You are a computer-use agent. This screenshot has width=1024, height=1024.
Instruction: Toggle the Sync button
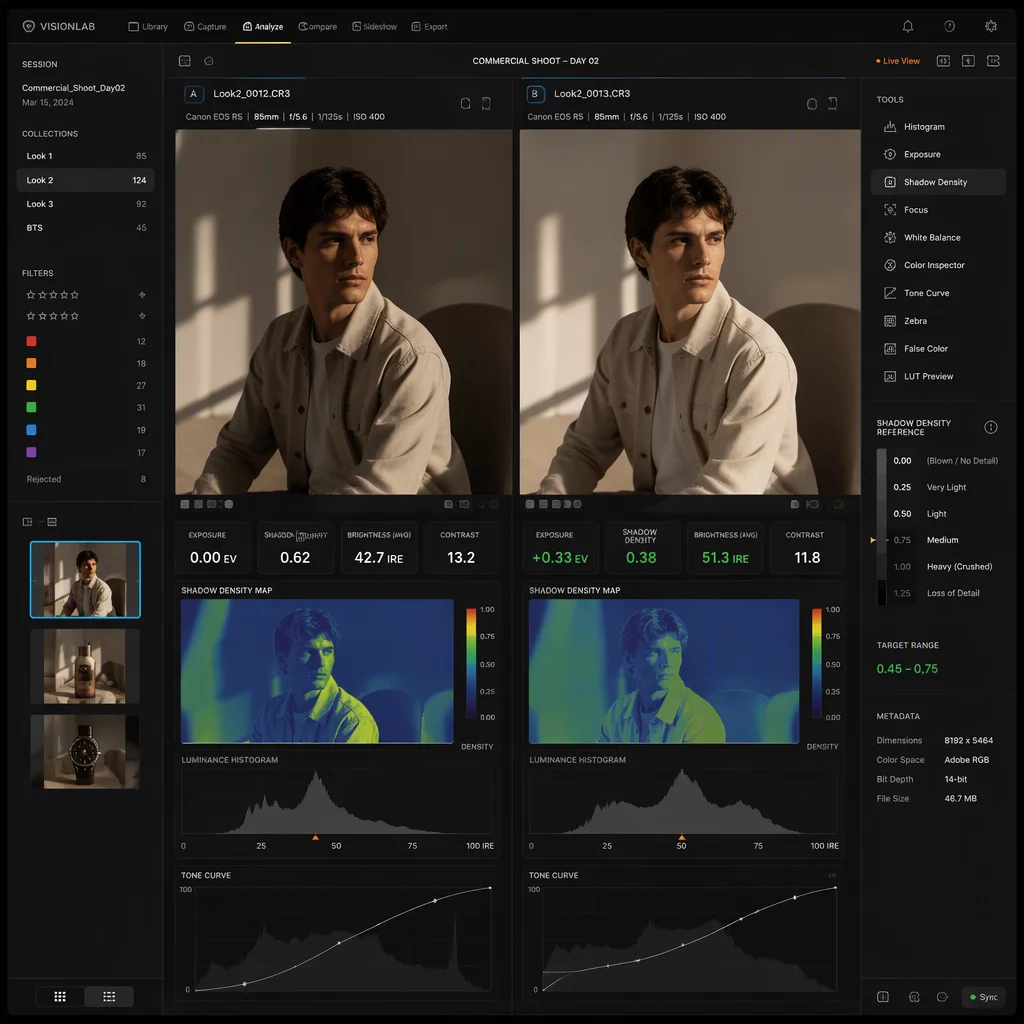point(984,997)
